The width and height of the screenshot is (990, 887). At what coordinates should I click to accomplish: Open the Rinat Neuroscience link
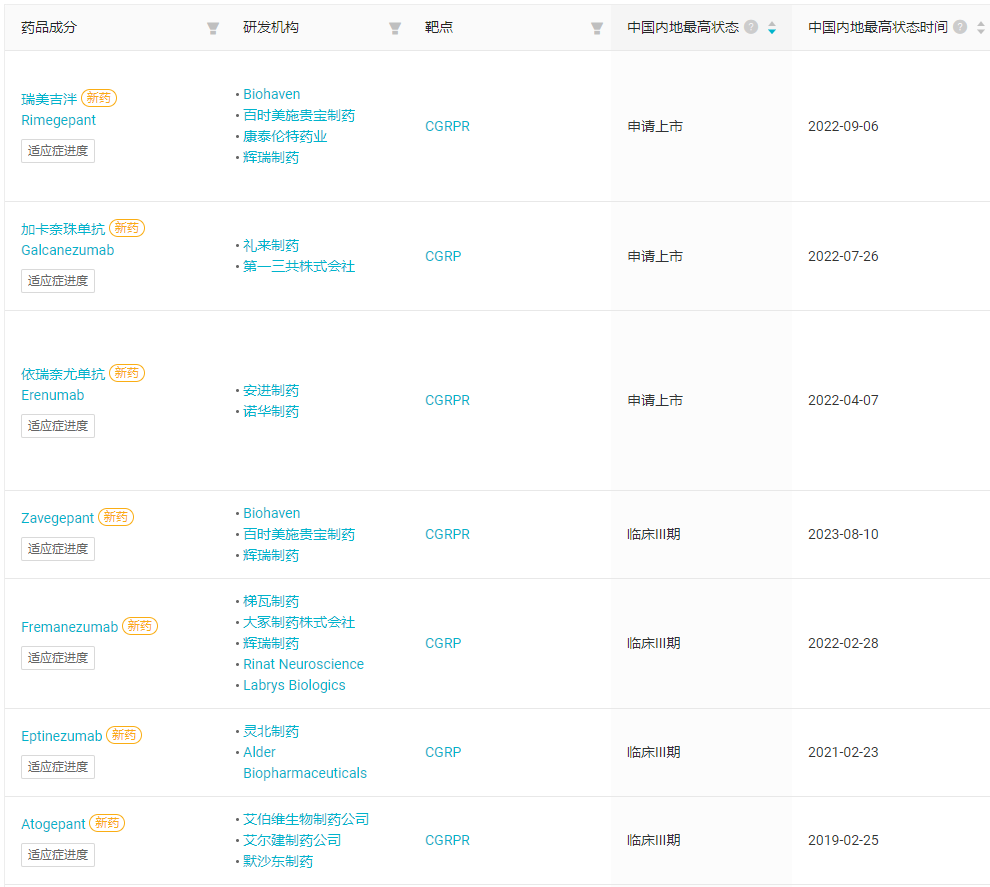(303, 664)
